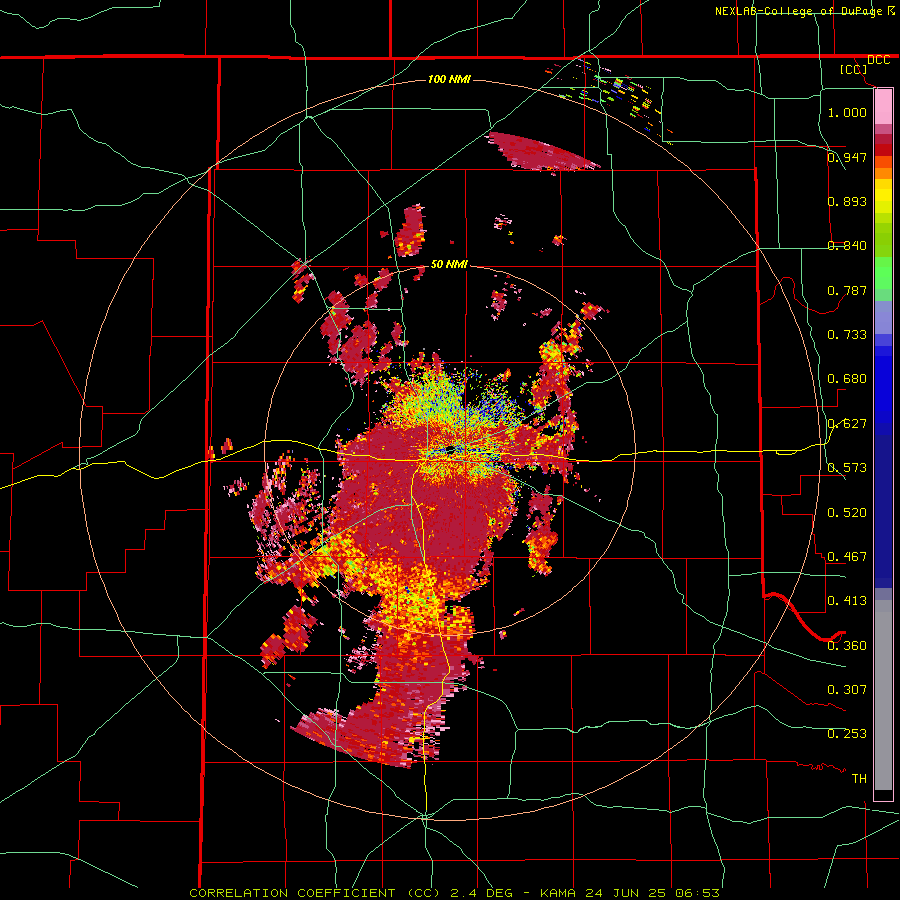The image size is (900, 900).
Task: Click the KAMA radar site identifier
Action: tap(556, 893)
